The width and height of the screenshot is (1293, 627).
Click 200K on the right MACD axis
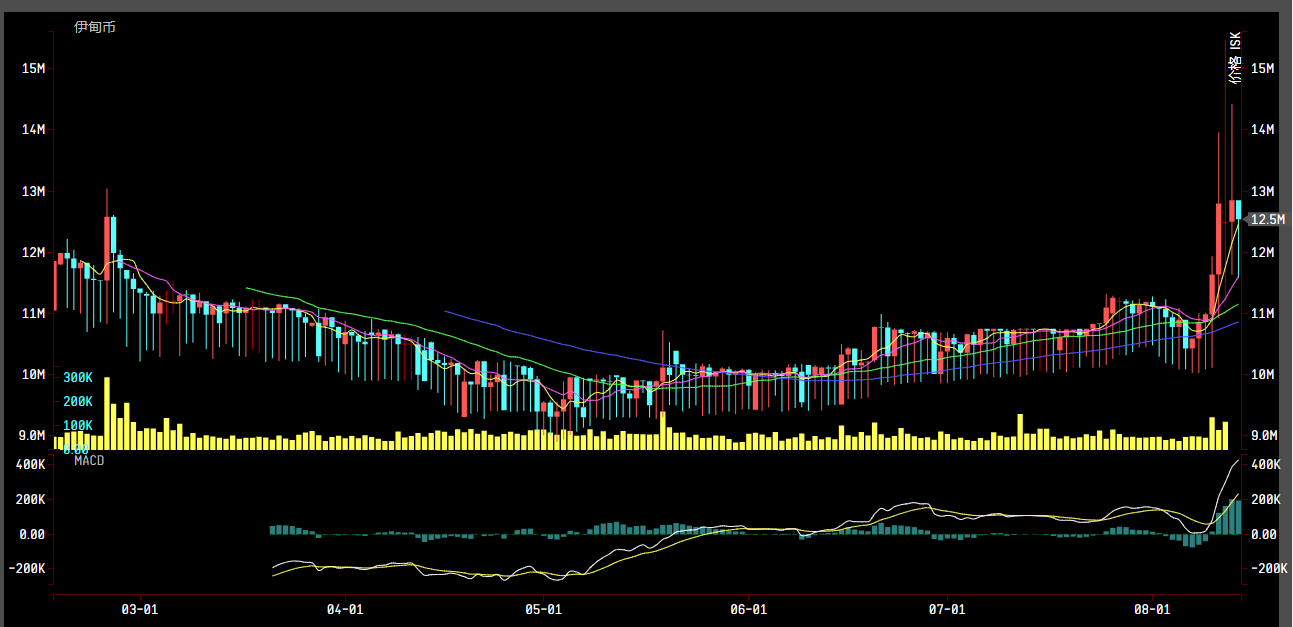[1266, 499]
